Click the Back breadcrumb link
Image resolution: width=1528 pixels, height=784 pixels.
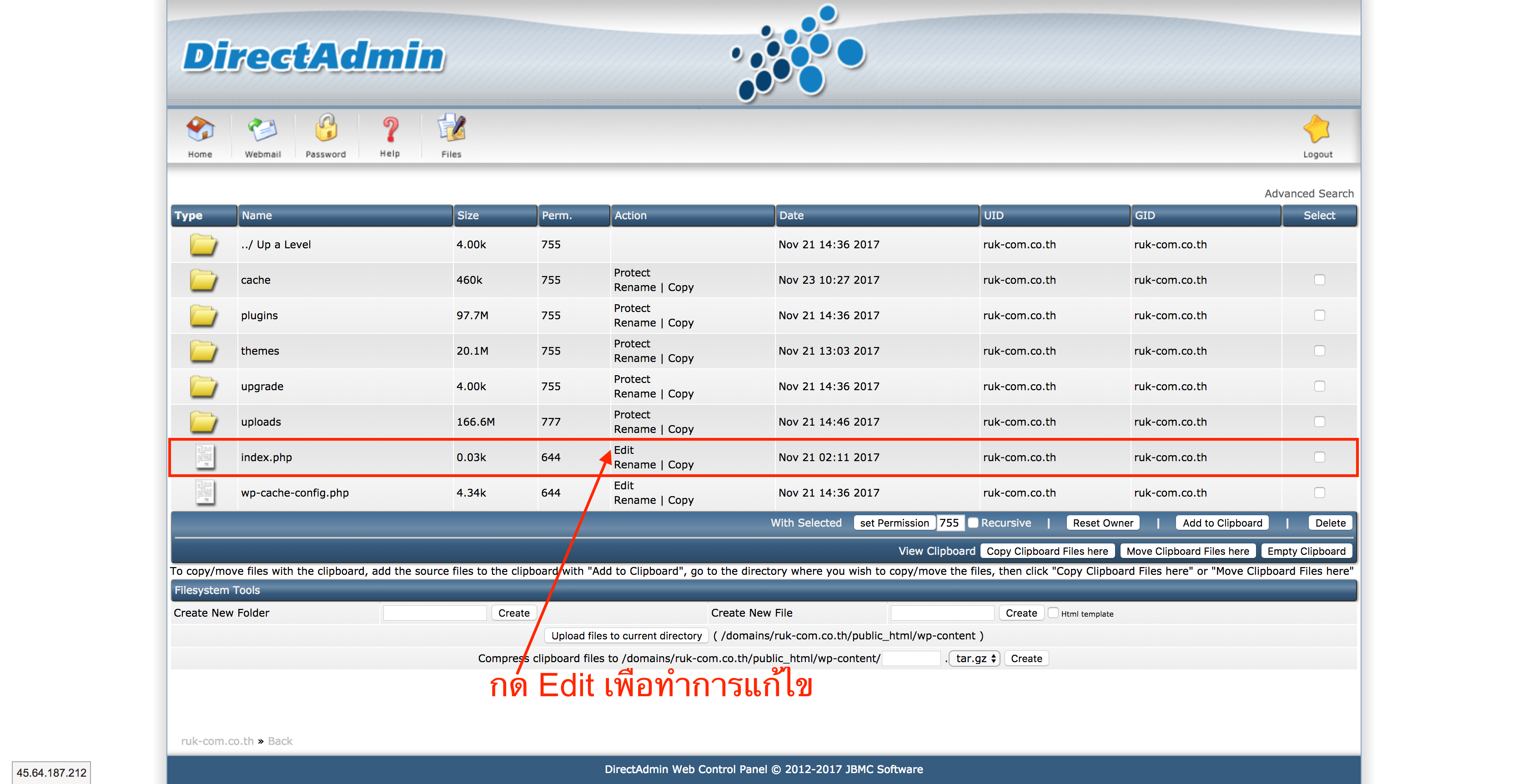click(x=280, y=741)
